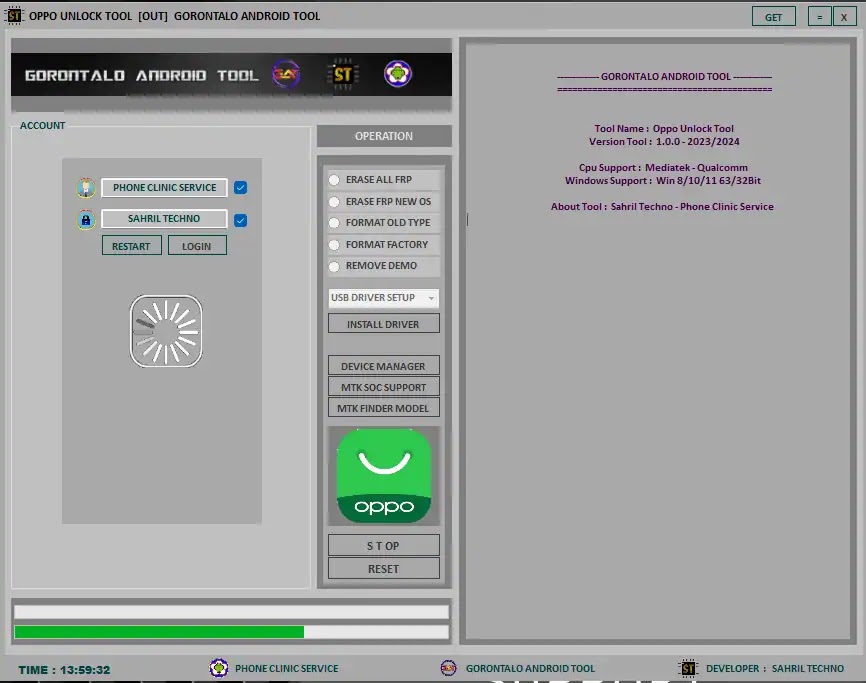Click the TIME : 13:59:32 status text

click(64, 670)
